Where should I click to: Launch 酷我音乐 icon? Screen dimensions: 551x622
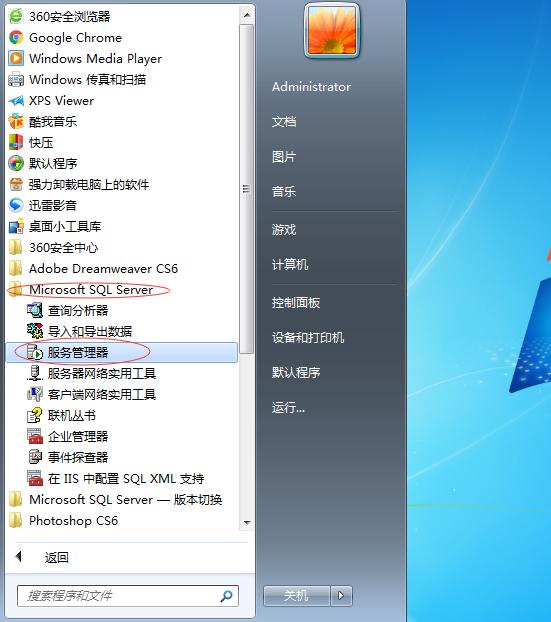[16, 121]
